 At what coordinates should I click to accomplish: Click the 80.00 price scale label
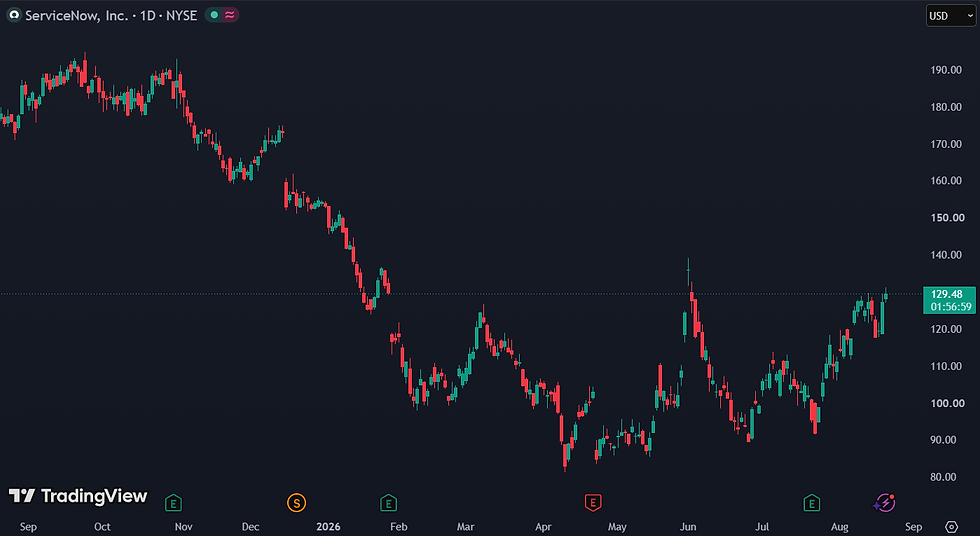943,477
